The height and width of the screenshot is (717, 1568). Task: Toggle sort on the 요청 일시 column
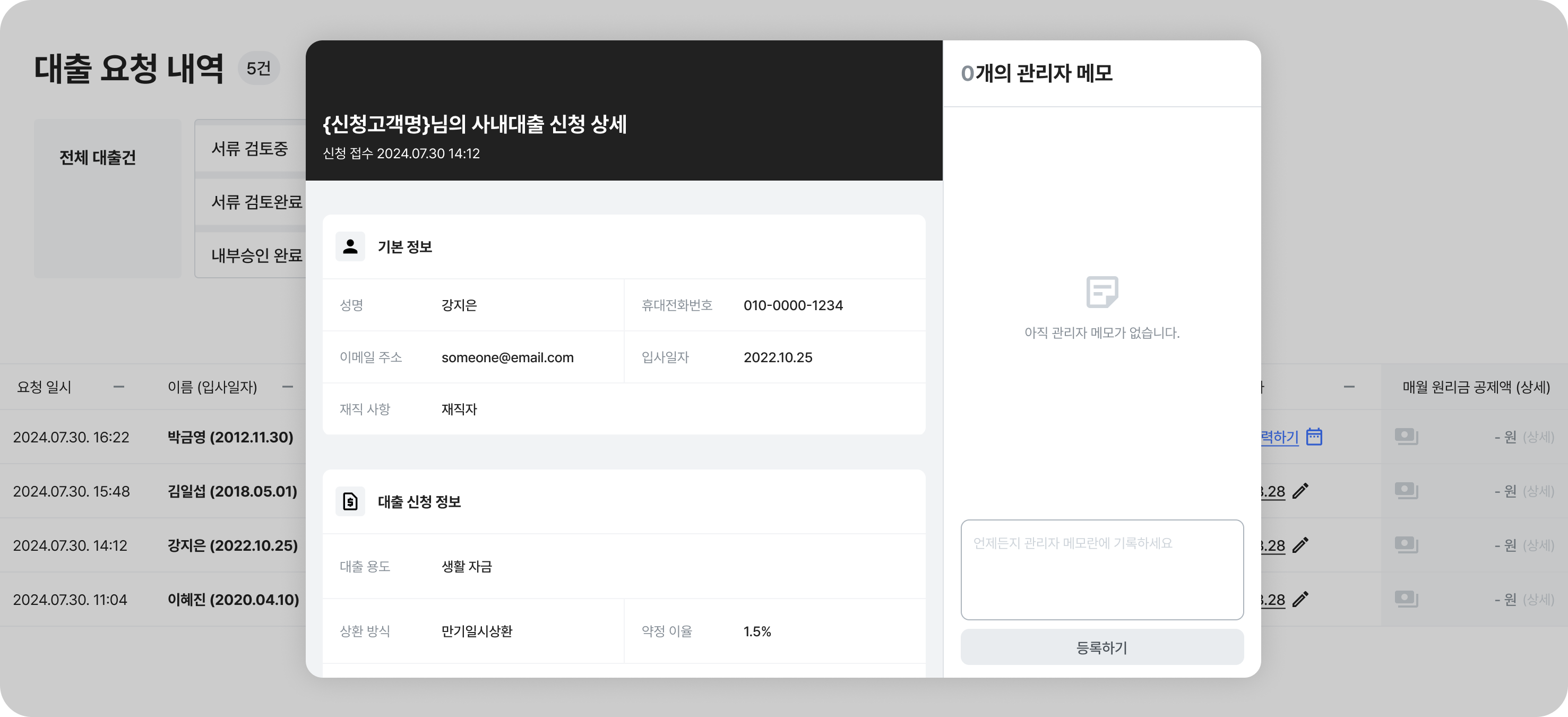[x=119, y=387]
